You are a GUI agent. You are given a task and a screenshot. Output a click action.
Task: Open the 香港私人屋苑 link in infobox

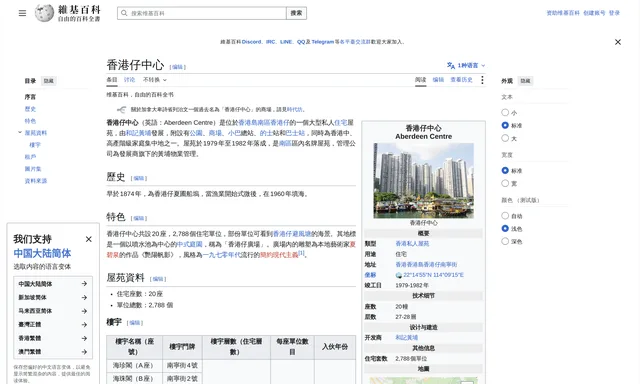(x=412, y=244)
